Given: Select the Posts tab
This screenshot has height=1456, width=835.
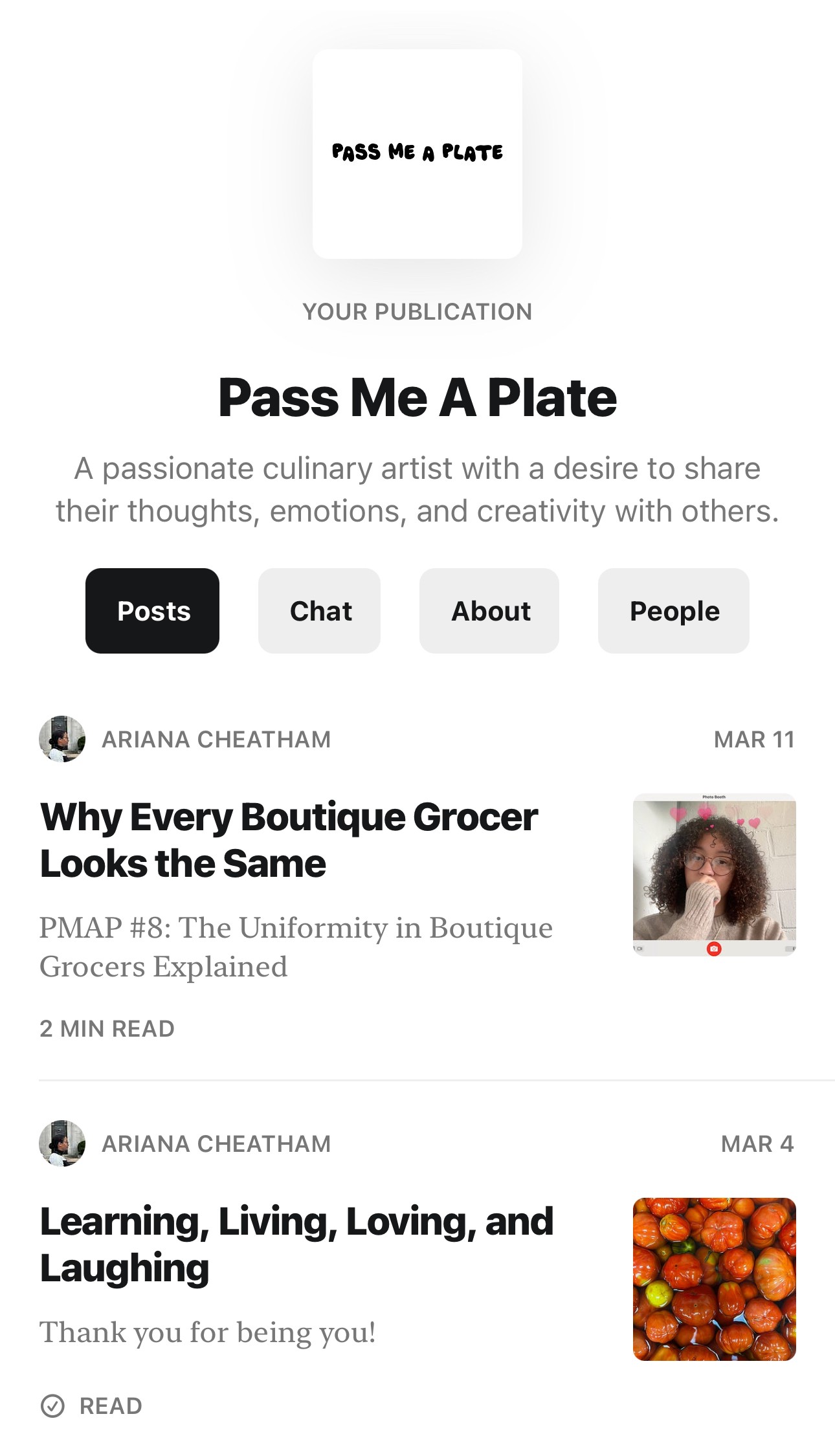Looking at the screenshot, I should [153, 611].
